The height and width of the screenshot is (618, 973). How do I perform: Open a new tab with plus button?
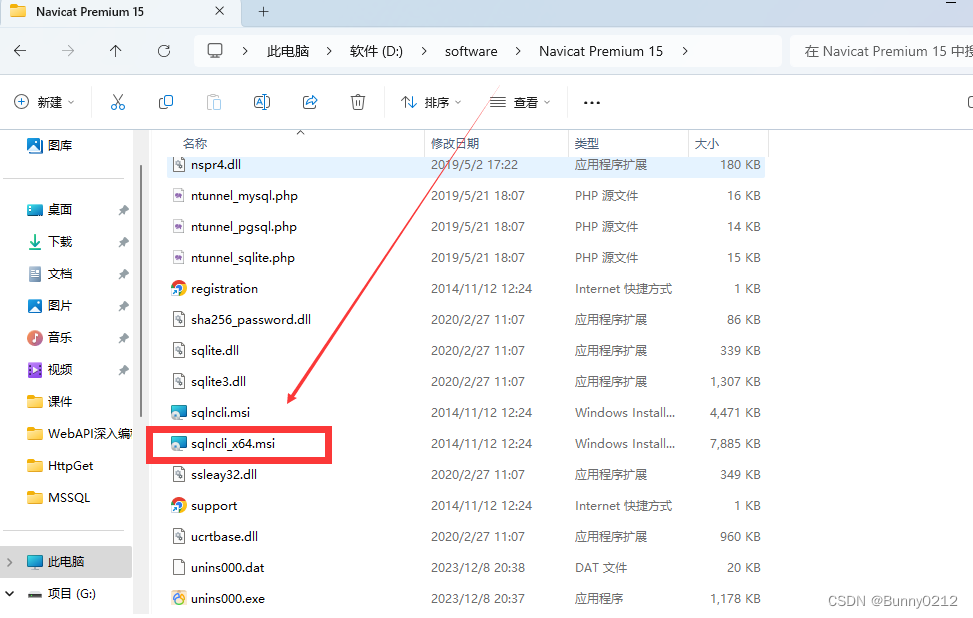pos(264,12)
